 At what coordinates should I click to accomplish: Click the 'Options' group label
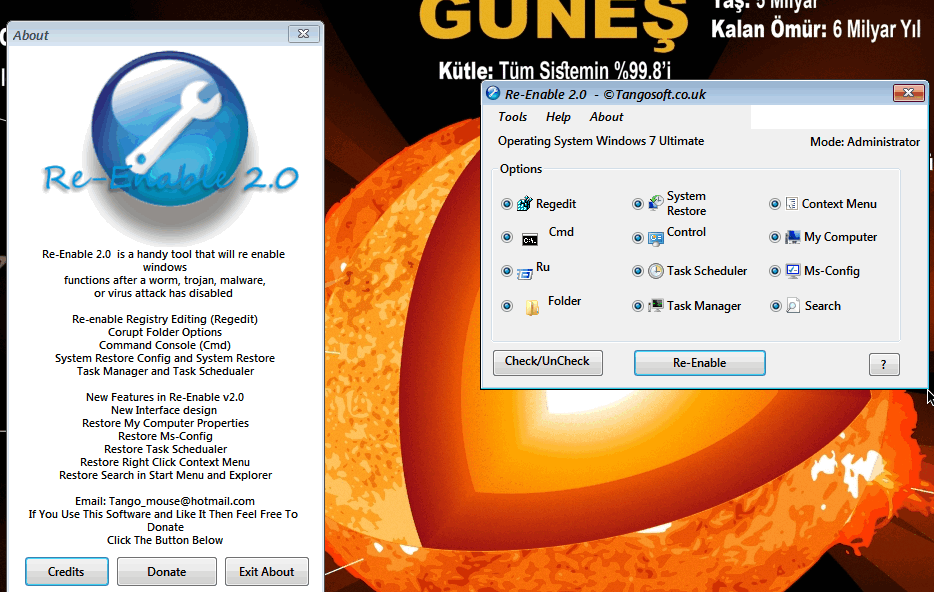(521, 169)
